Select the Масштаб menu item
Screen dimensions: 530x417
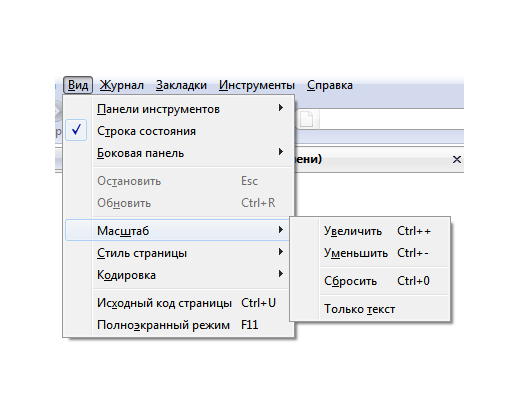pos(177,230)
